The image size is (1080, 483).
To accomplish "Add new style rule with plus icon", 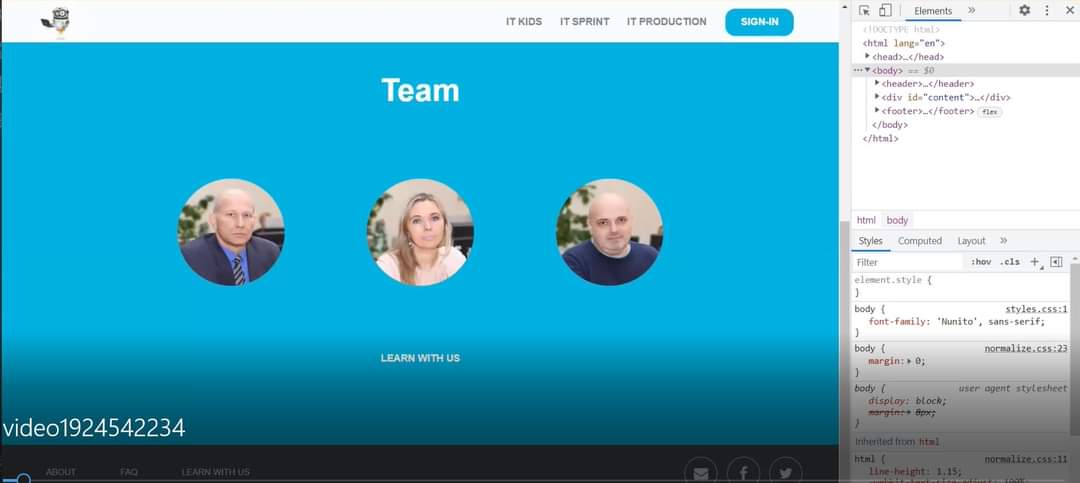I will point(1035,262).
